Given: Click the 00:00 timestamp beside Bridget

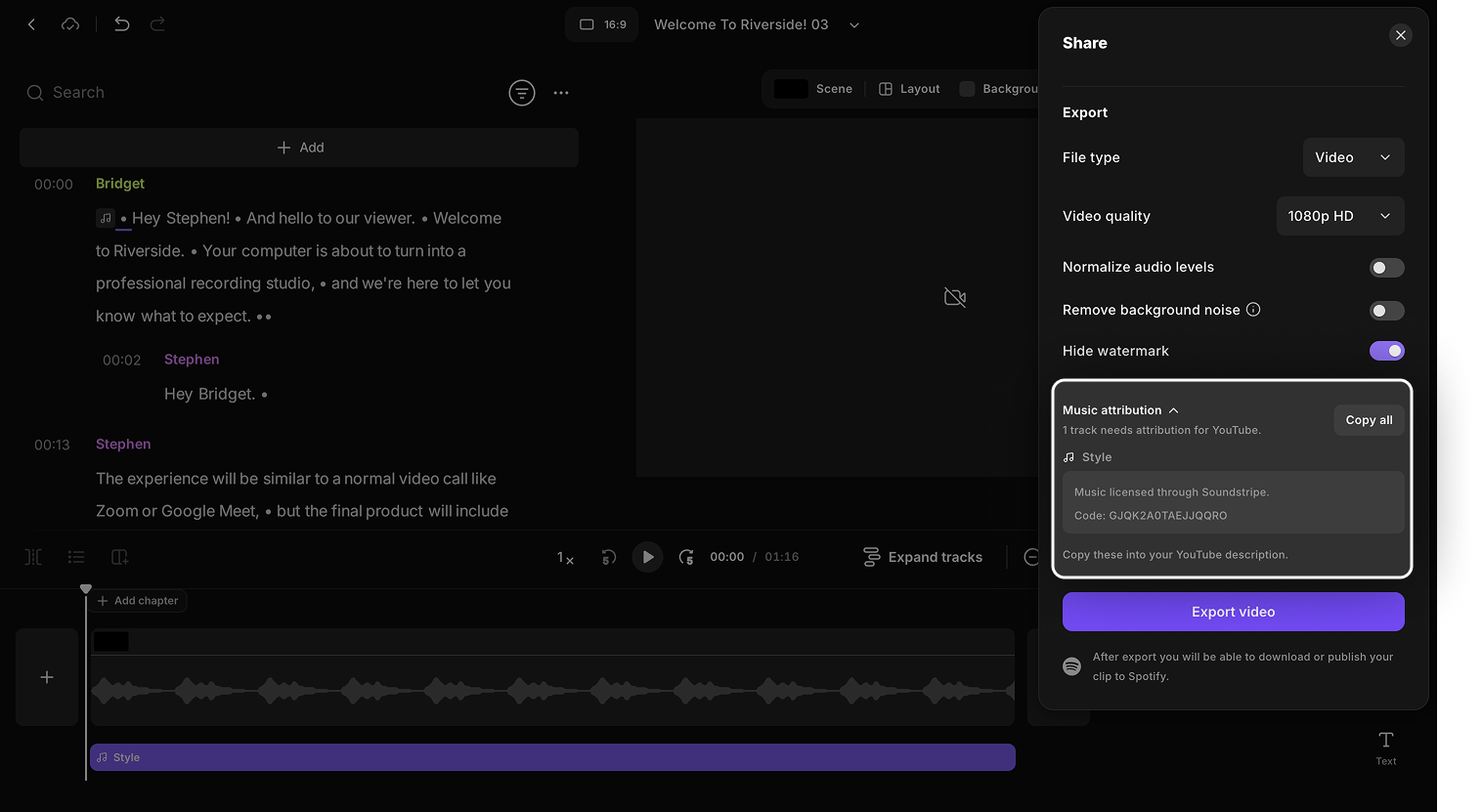Looking at the screenshot, I should coord(54,185).
